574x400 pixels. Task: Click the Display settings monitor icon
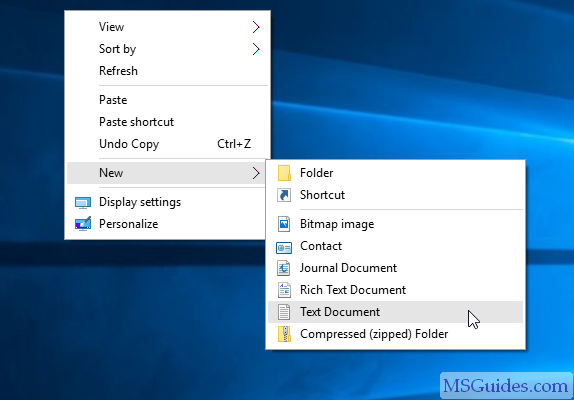click(83, 202)
